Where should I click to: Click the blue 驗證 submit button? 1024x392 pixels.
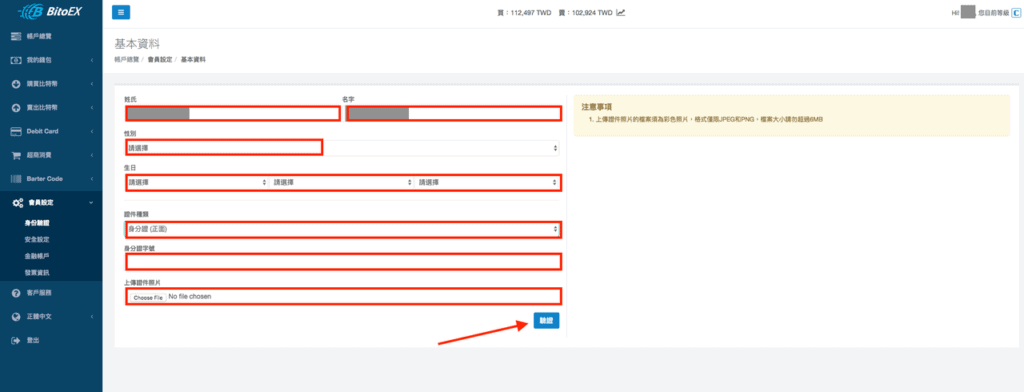[546, 321]
